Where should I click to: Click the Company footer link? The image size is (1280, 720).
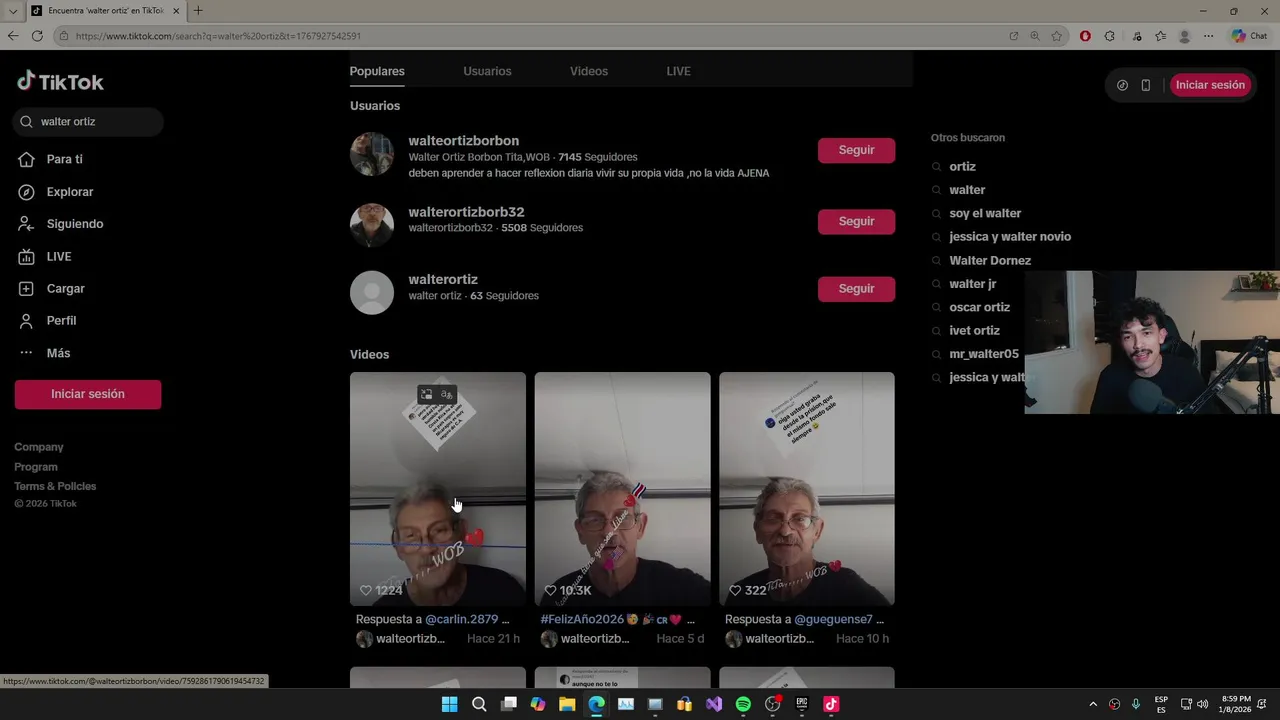pos(39,447)
